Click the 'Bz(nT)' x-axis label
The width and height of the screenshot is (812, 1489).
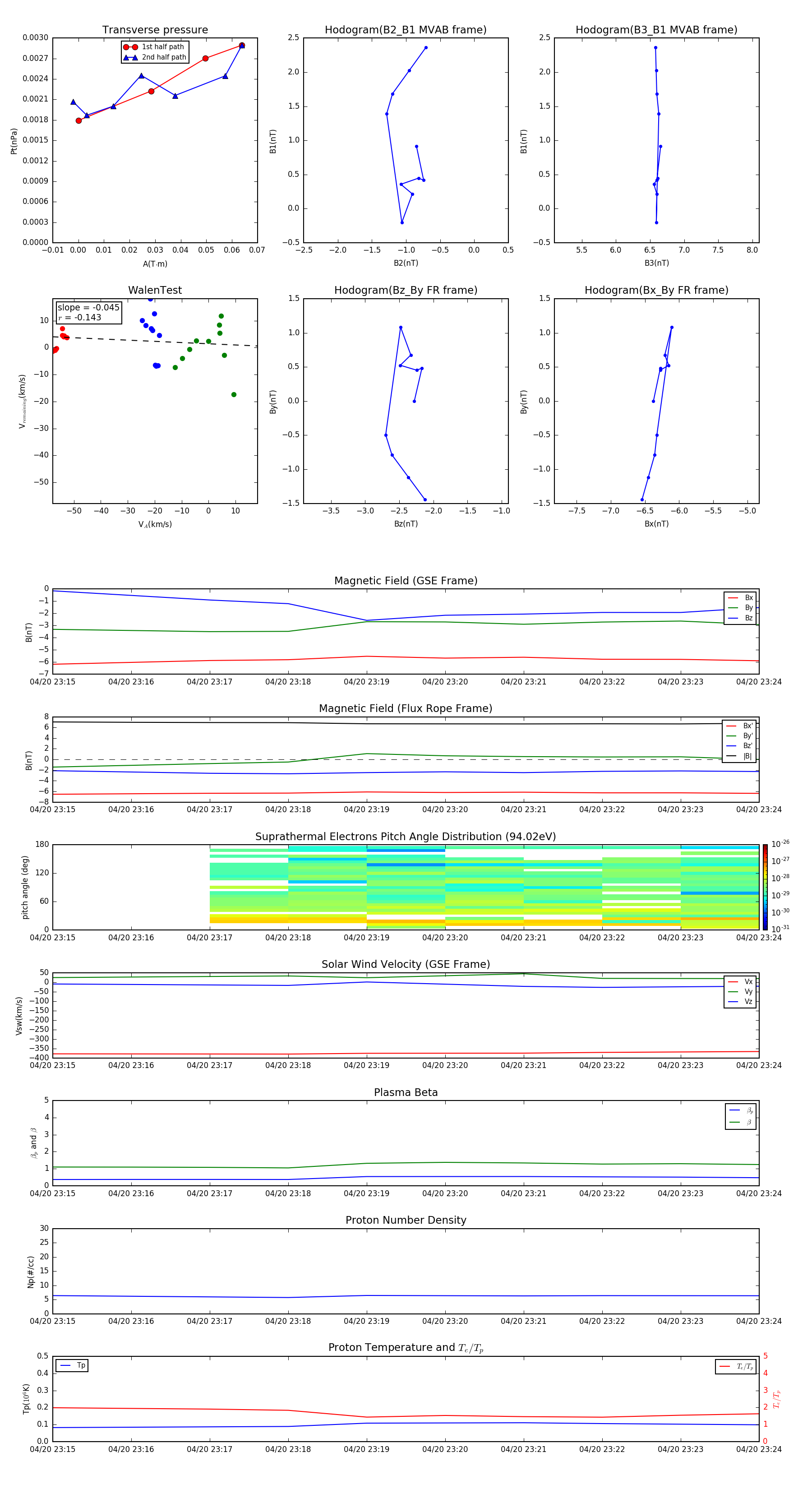(406, 524)
